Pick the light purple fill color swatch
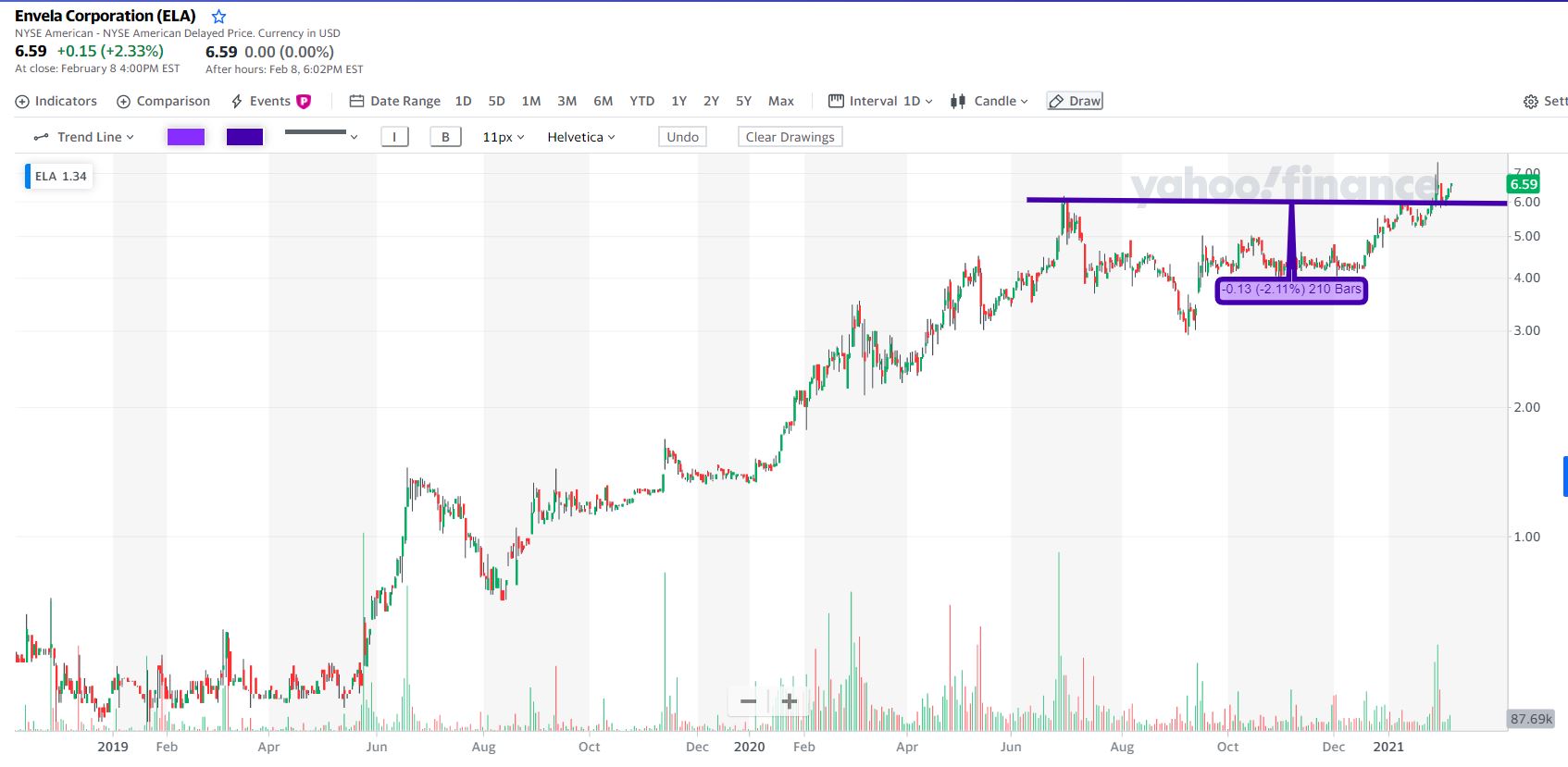Viewport: 1568px width, 767px height. click(x=186, y=137)
